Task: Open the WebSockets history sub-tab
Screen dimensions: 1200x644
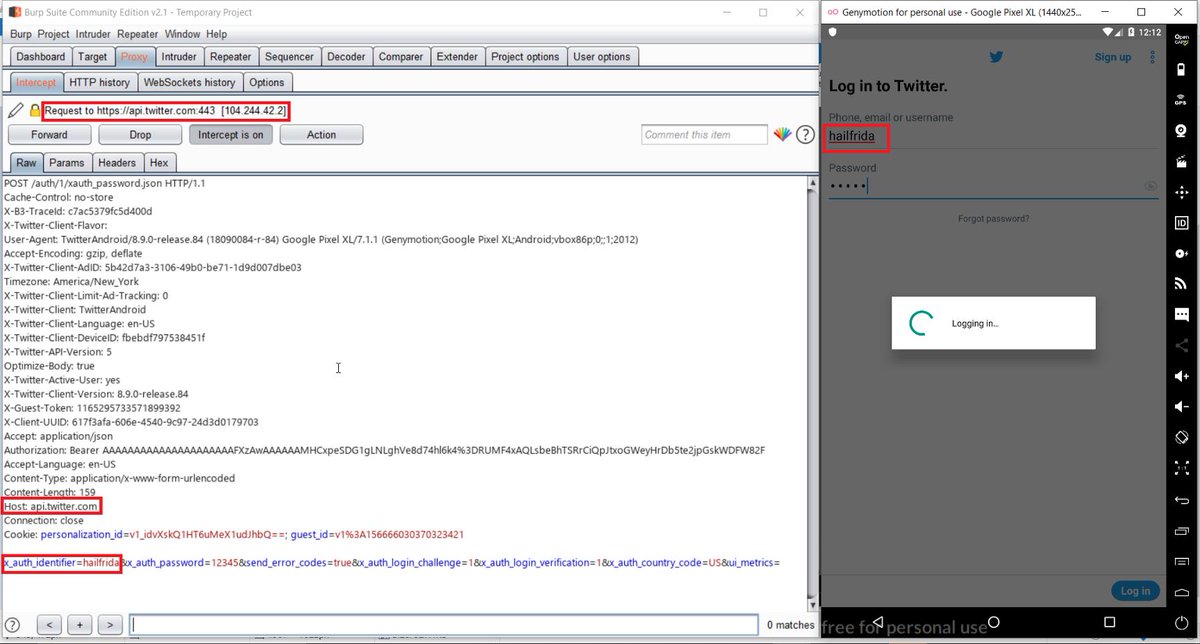Action: point(189,82)
